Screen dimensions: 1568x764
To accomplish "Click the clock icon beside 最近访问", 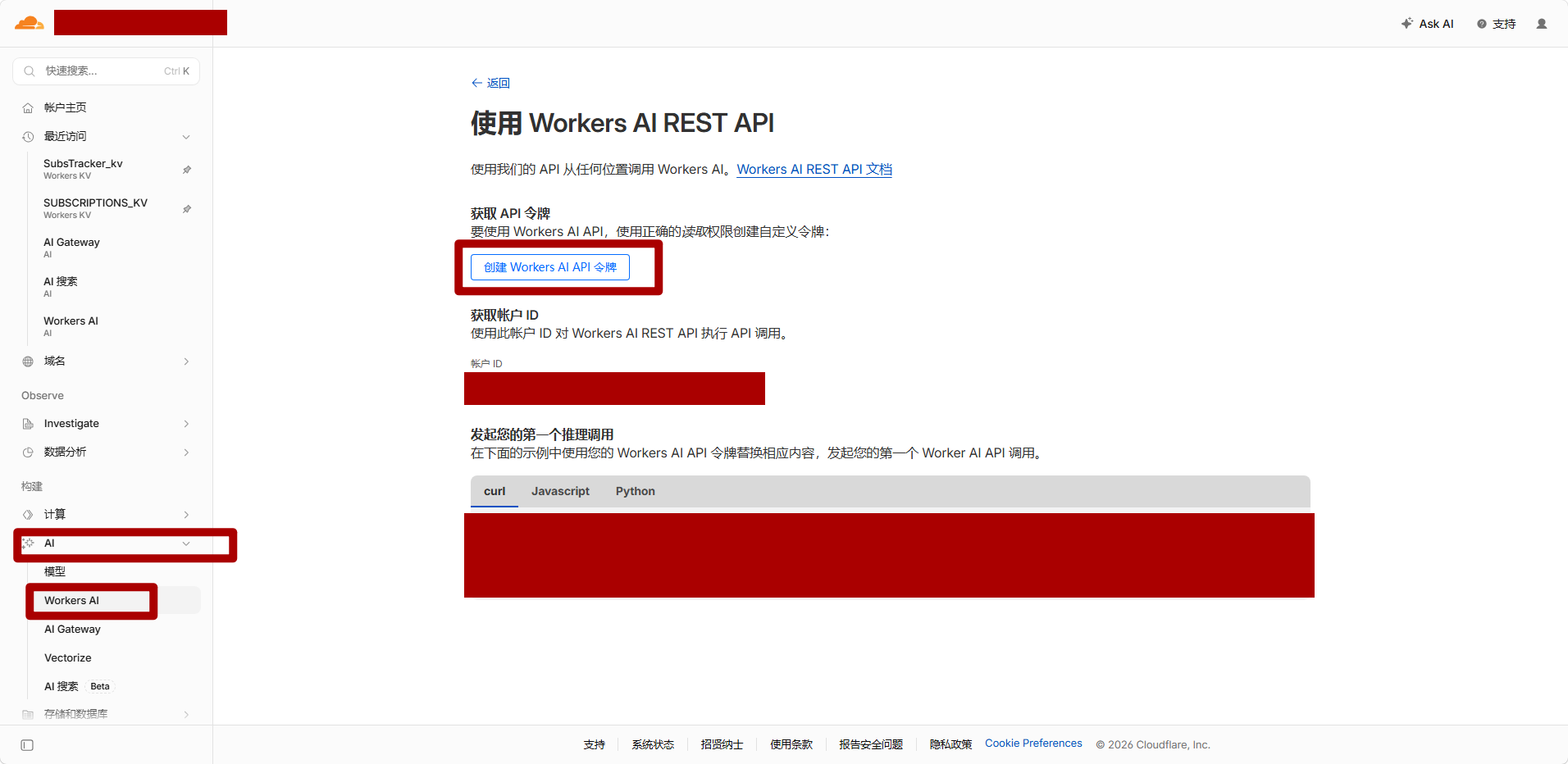I will (28, 137).
